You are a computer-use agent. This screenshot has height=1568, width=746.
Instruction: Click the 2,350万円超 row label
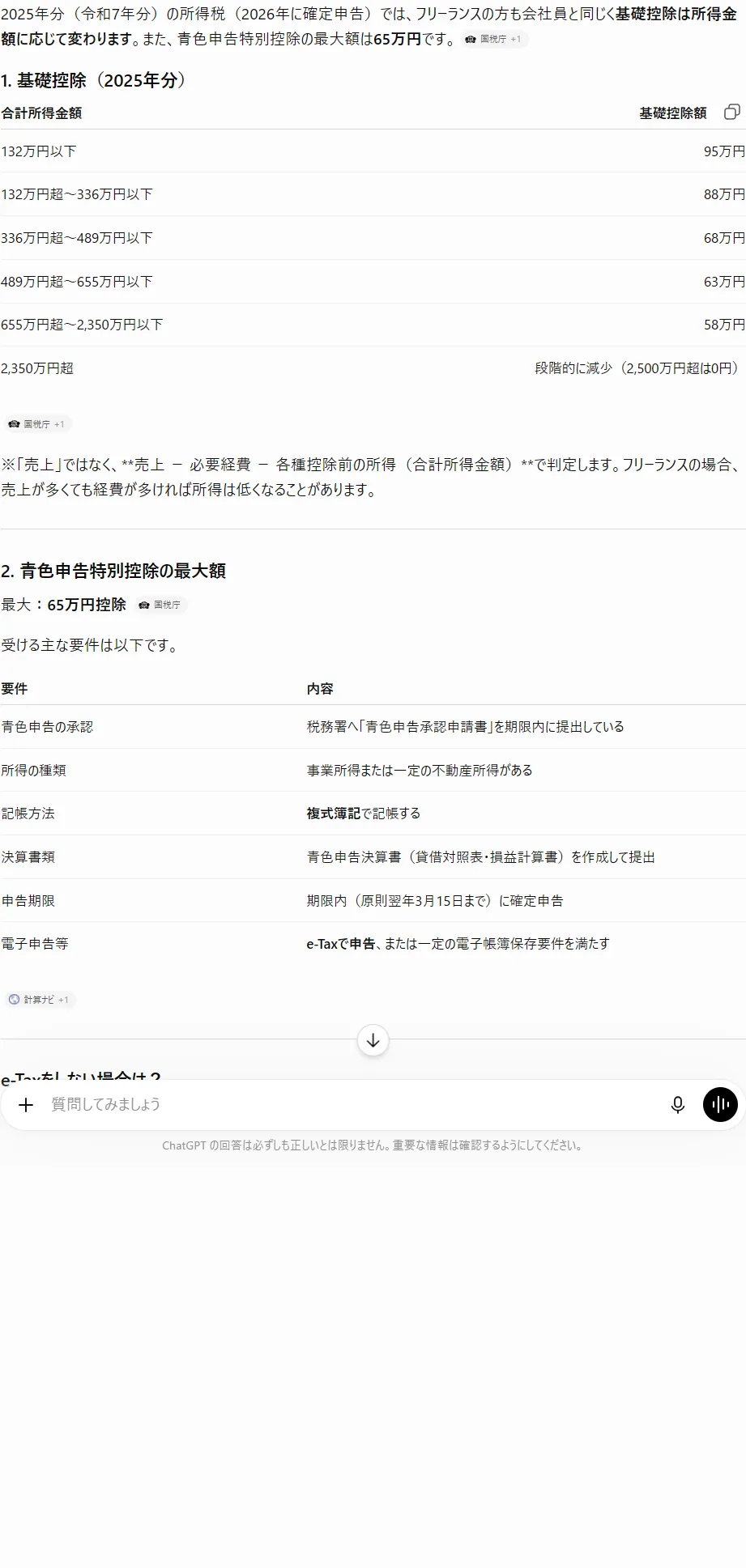pyautogui.click(x=37, y=368)
